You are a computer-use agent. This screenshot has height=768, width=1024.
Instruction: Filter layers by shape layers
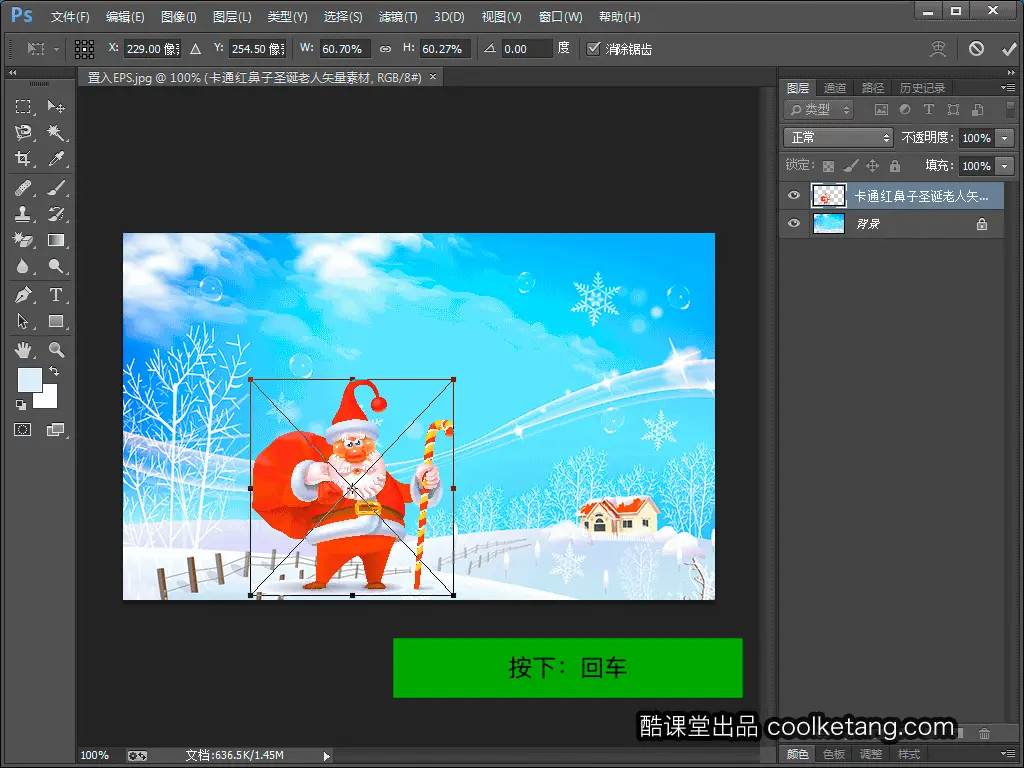point(953,110)
